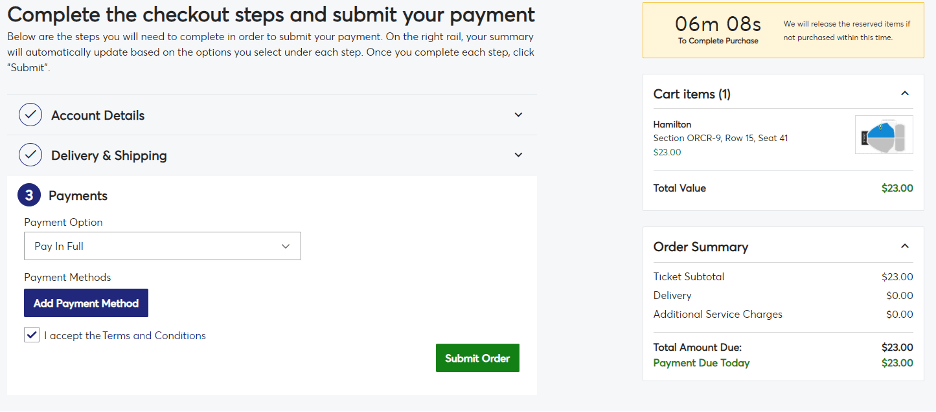Click the Order Summary header text
936x412 pixels.
point(701,247)
